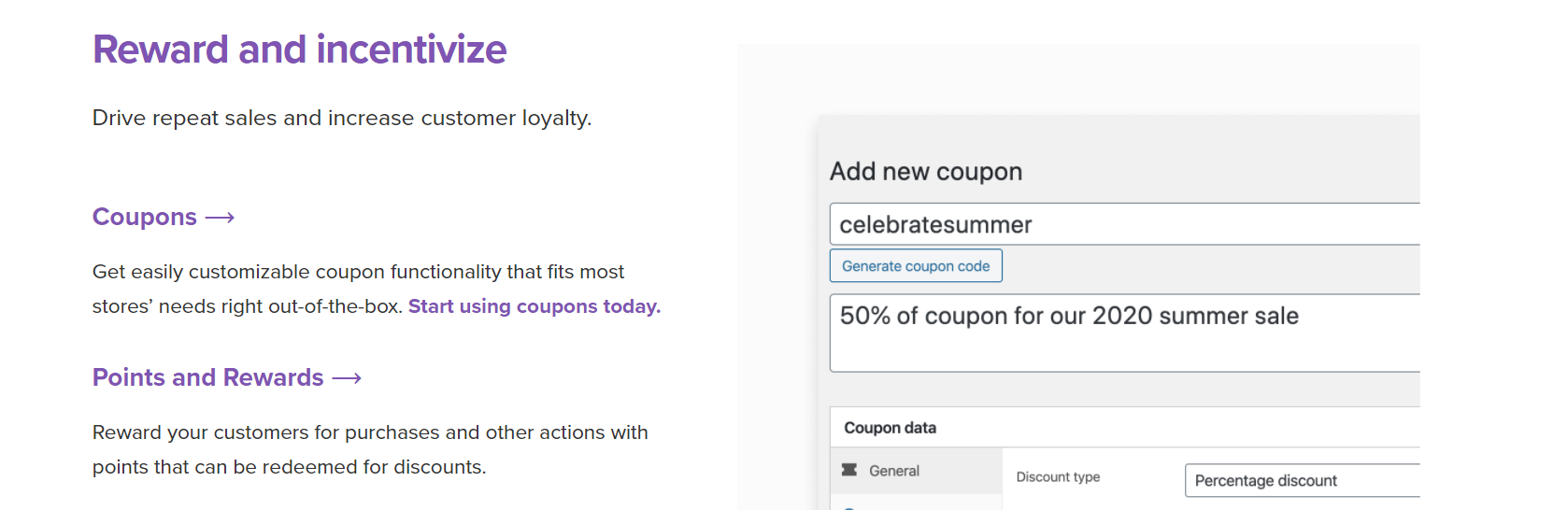Click the "Reward and incentivize" heading
The height and width of the screenshot is (510, 1568).
tap(299, 50)
